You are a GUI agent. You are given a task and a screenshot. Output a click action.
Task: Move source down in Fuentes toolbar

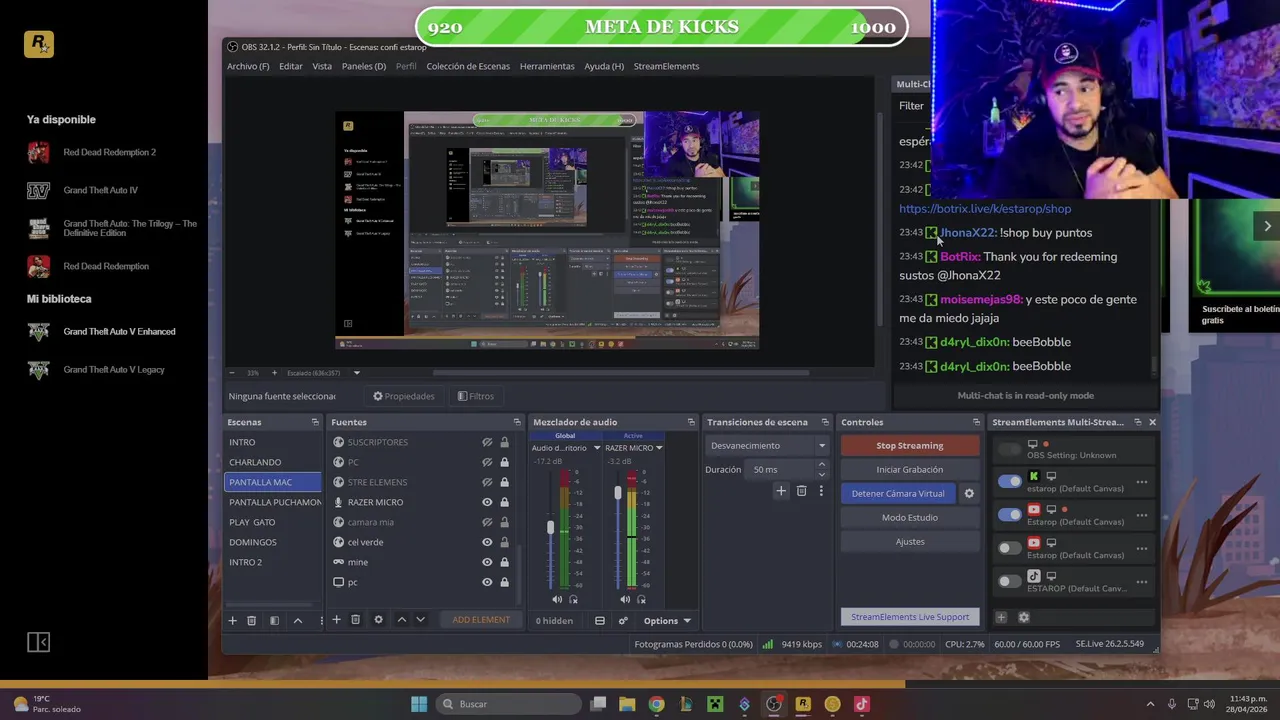tap(420, 620)
